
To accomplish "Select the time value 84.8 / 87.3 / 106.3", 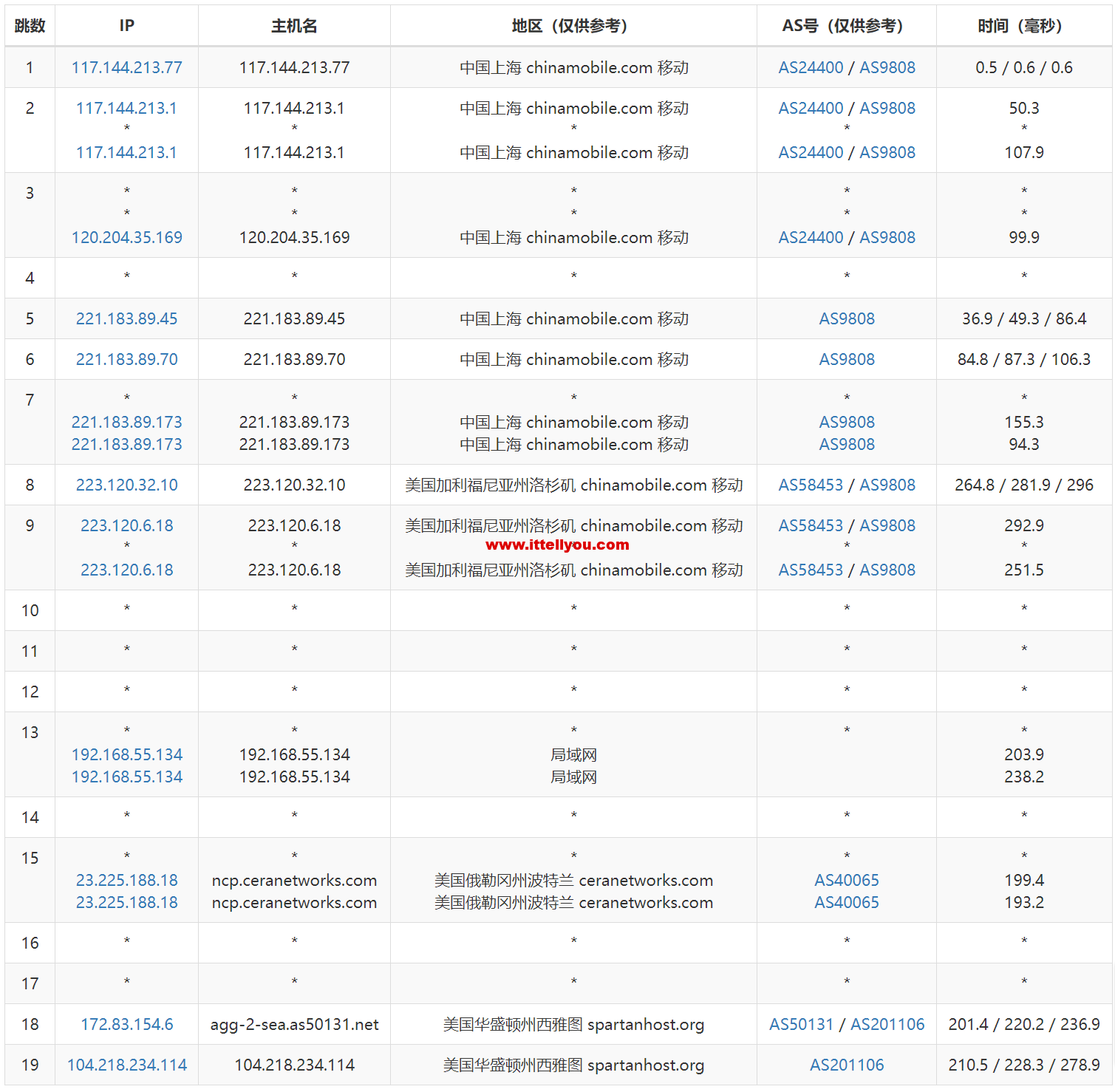I will coord(1024,359).
